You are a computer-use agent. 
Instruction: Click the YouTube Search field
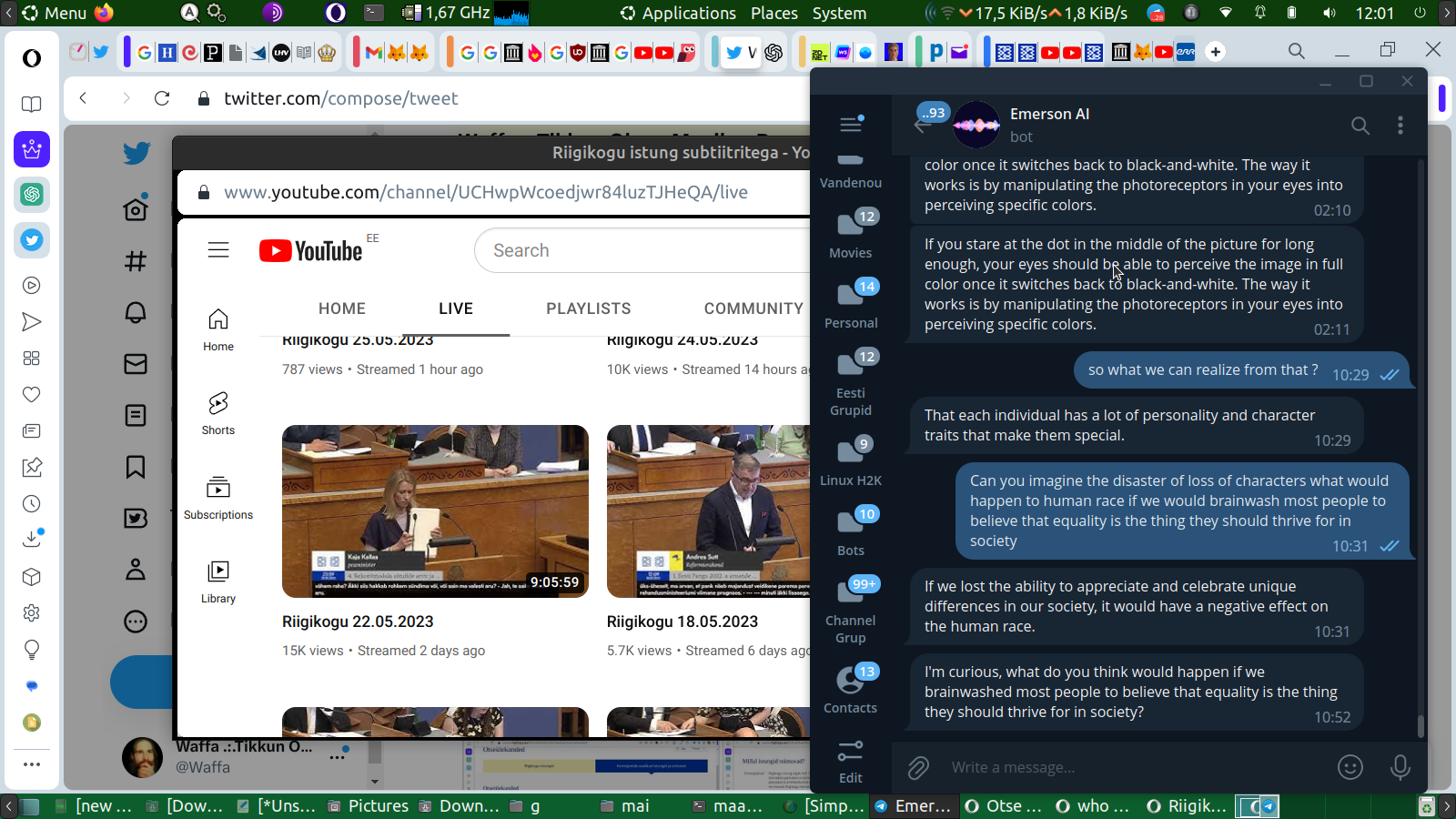pos(637,250)
